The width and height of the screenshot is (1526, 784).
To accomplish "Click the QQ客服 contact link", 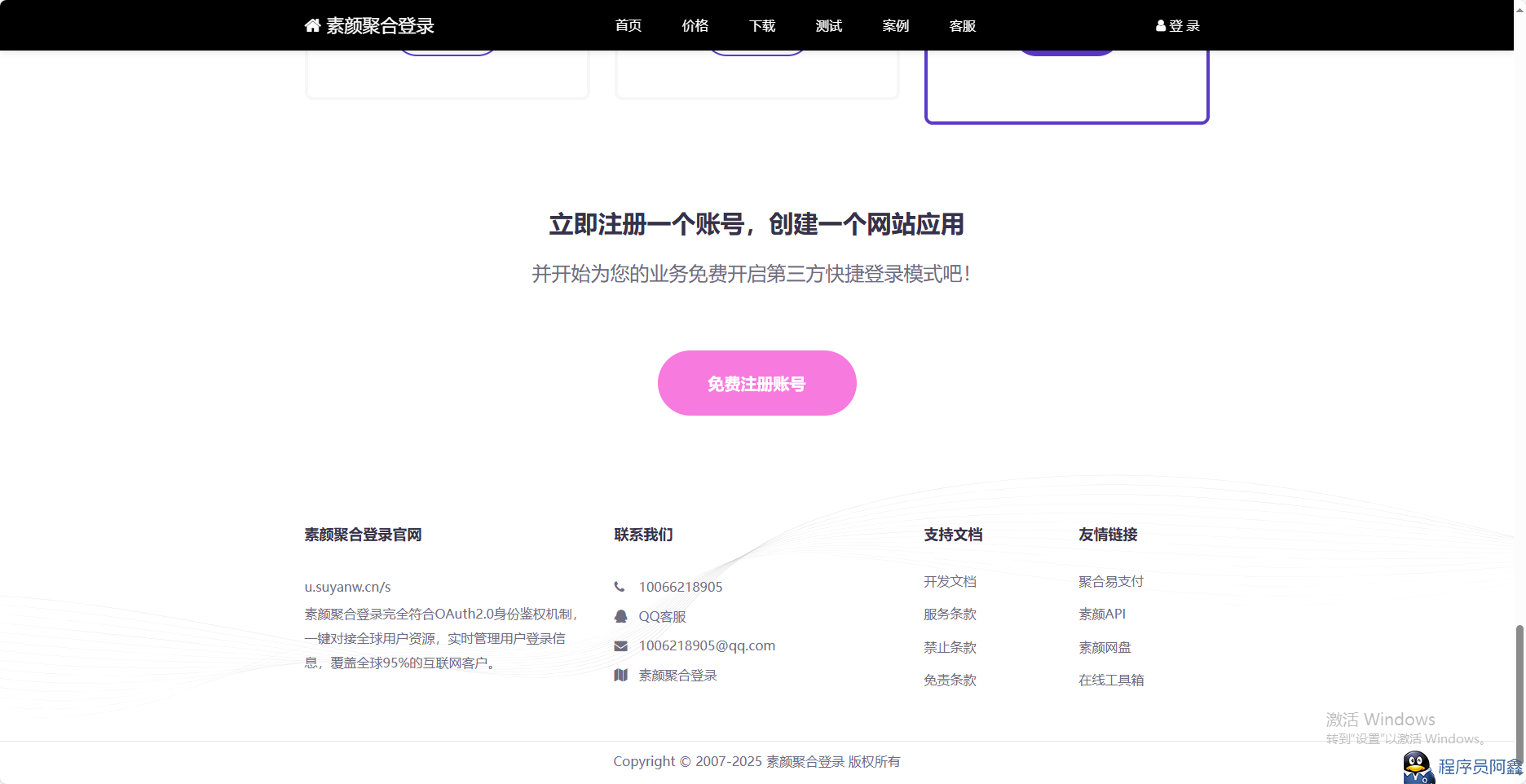I will [x=662, y=617].
